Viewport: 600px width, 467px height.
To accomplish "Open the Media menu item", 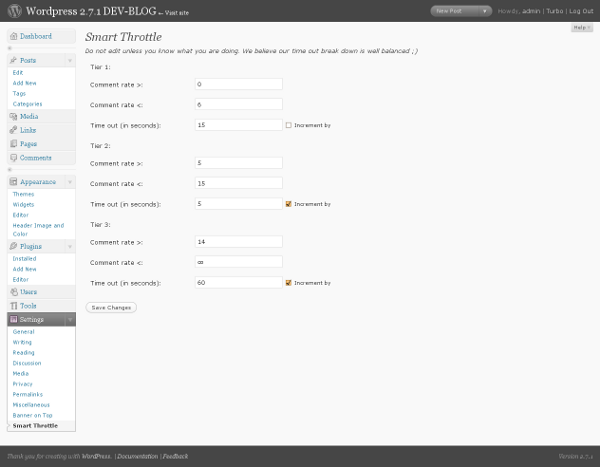I will click(29, 116).
